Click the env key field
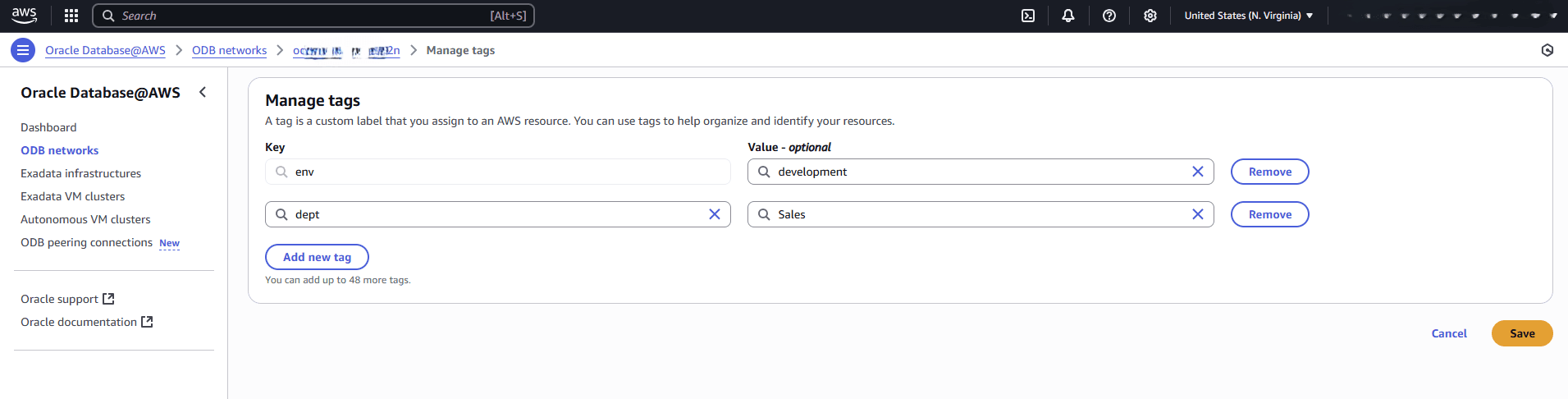Viewport: 1568px width, 399px height. click(x=497, y=172)
